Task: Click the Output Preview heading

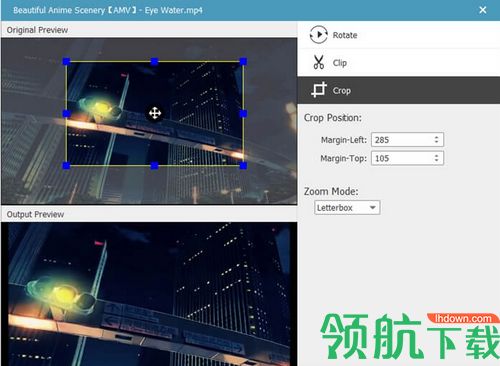Action: point(35,214)
